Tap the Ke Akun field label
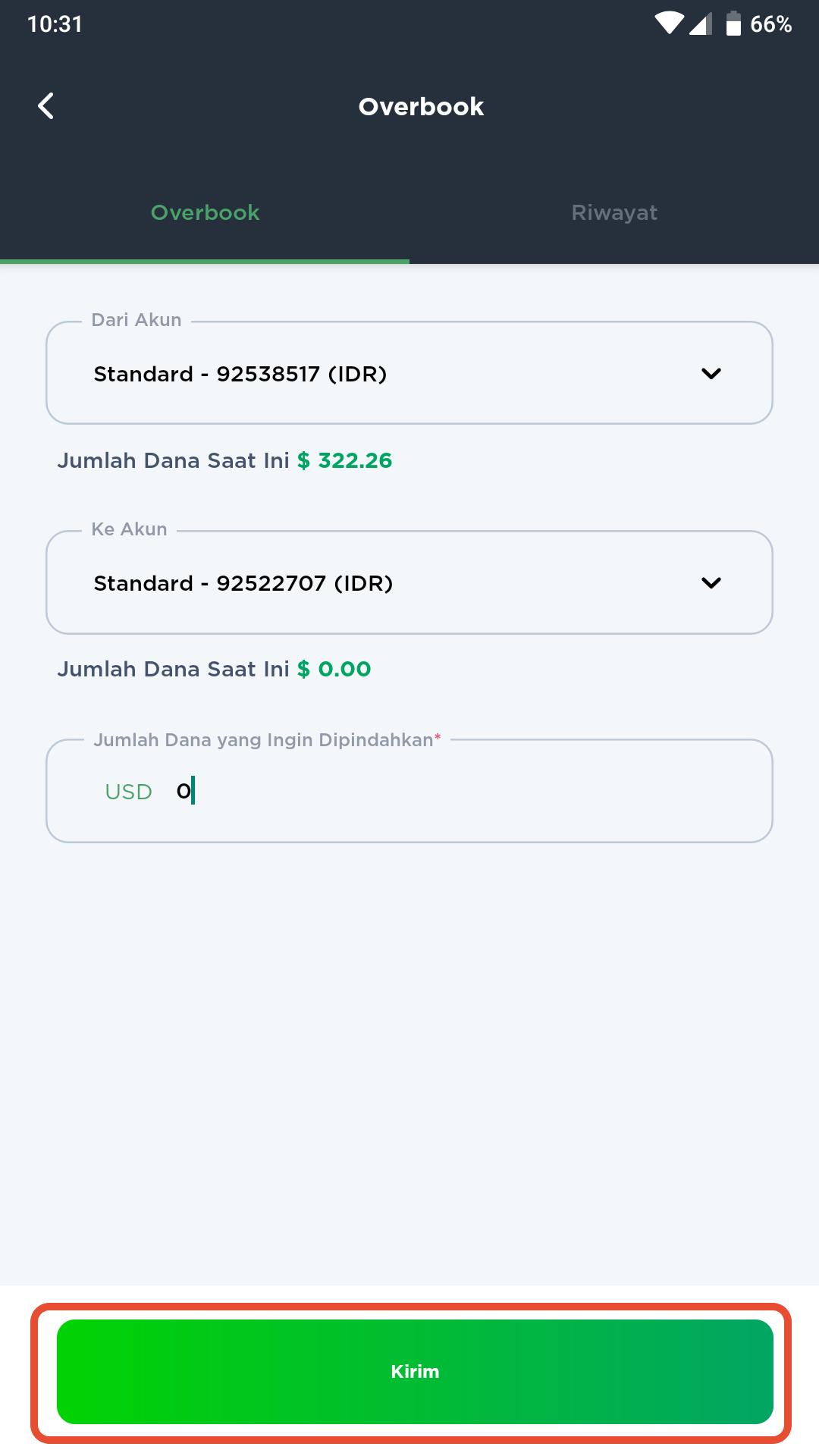Viewport: 819px width, 1456px height. coord(129,529)
